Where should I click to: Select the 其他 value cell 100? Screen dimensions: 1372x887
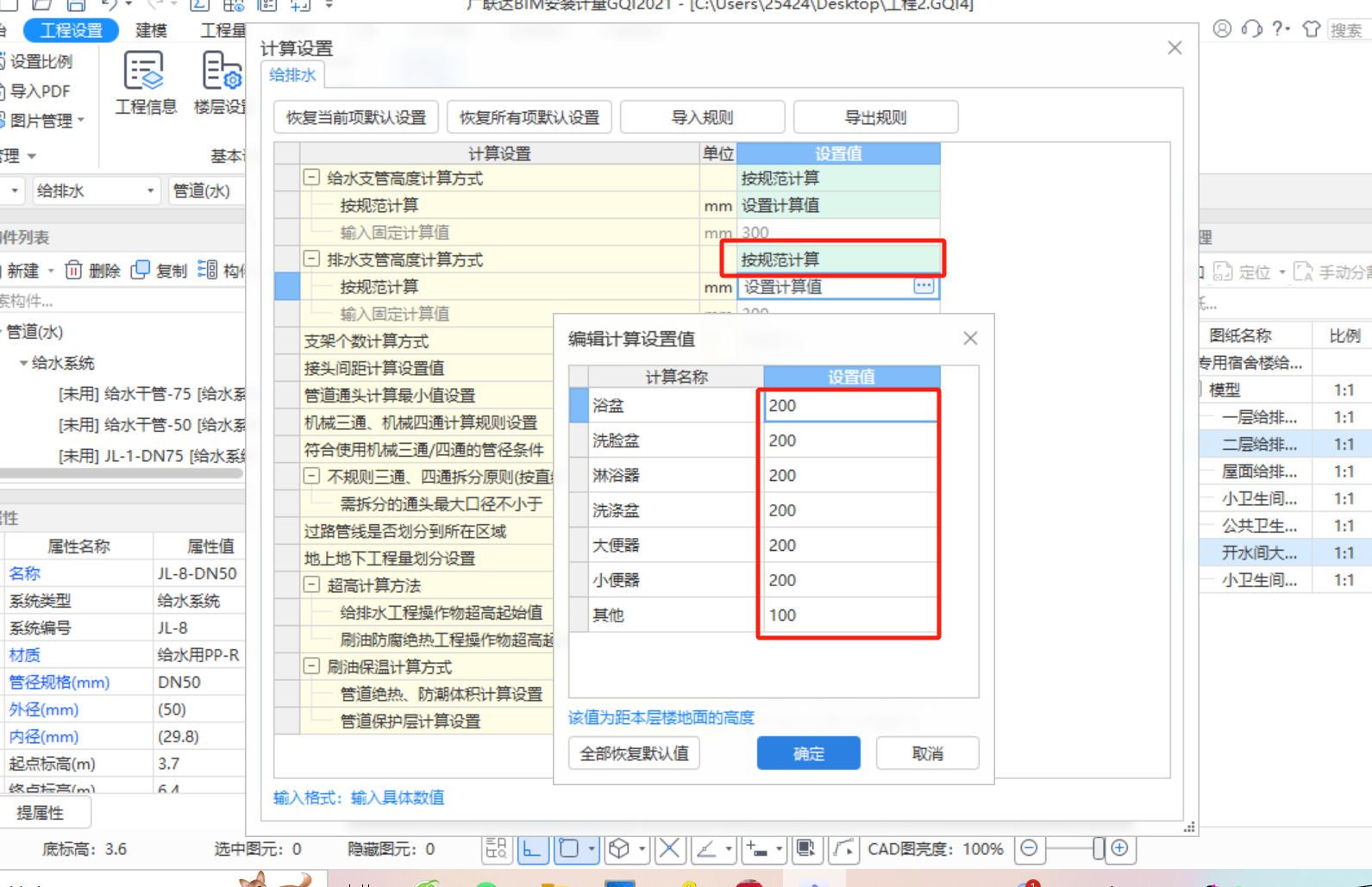[x=850, y=615]
